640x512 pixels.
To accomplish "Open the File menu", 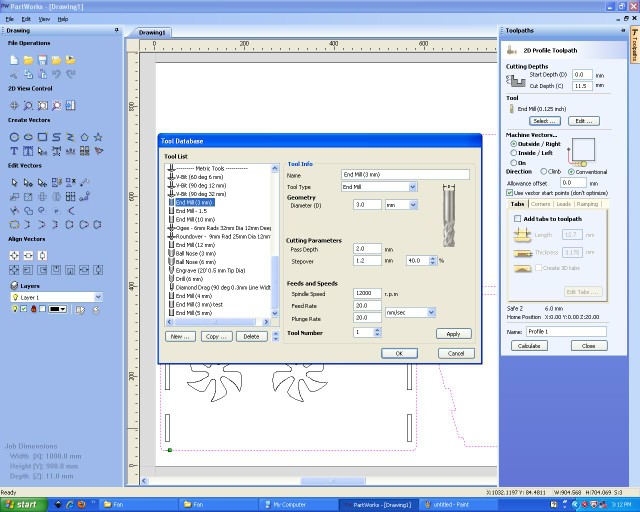I will pos(10,19).
